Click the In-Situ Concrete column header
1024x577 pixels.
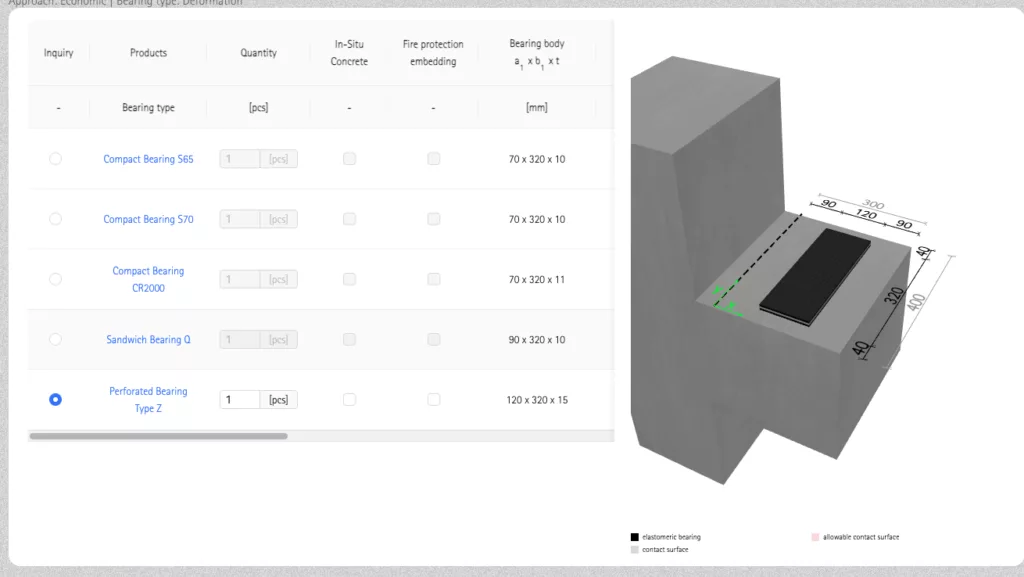pyautogui.click(x=349, y=53)
